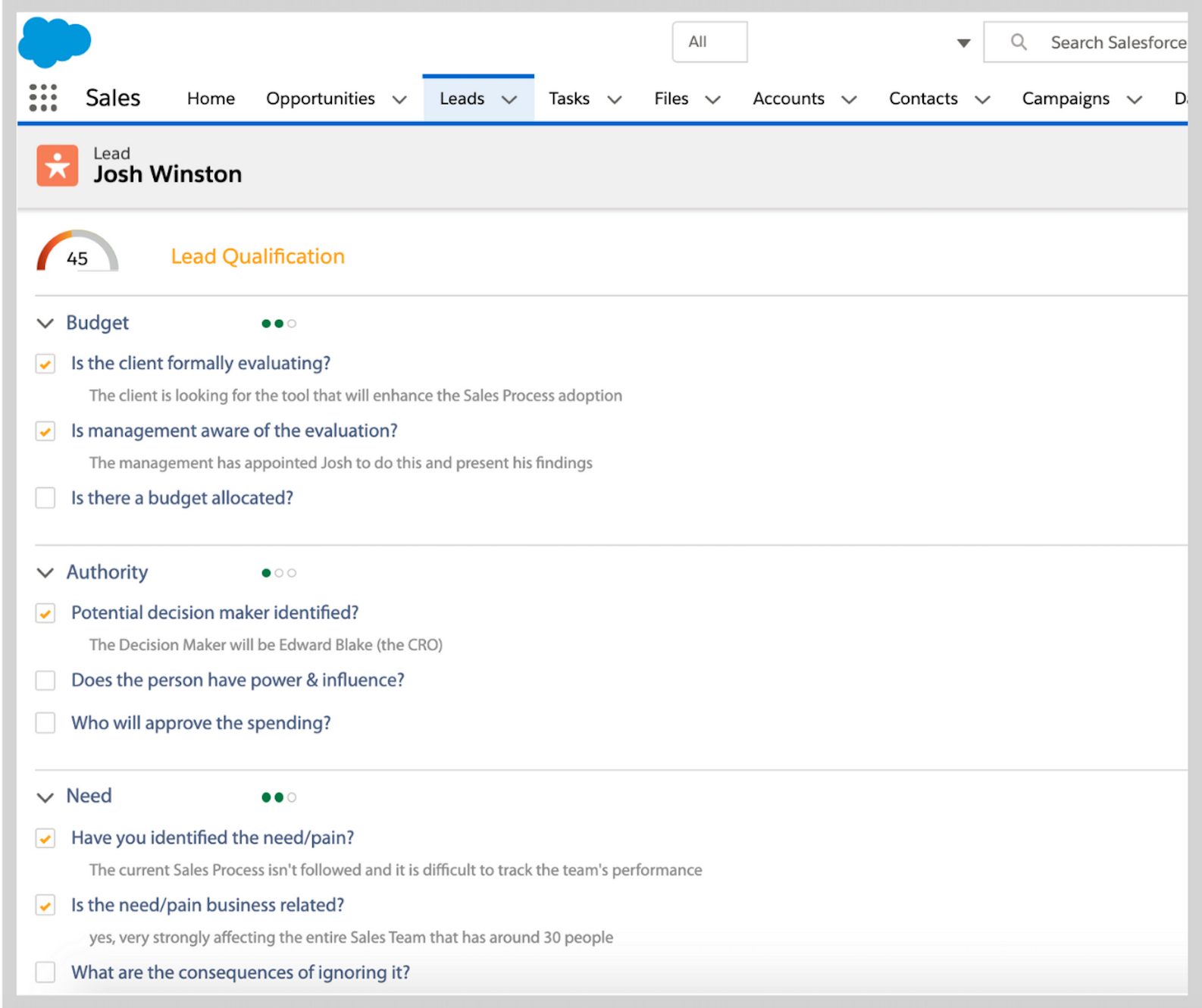
Task: Click the note about Sales Process adoption tool
Action: (355, 396)
